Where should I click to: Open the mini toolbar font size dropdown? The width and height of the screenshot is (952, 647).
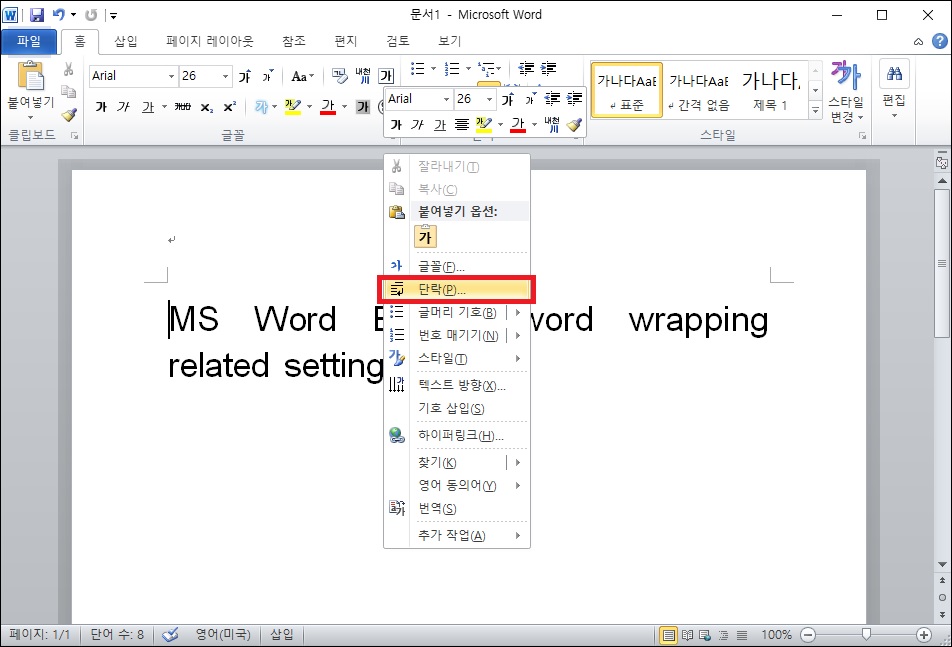coord(489,99)
